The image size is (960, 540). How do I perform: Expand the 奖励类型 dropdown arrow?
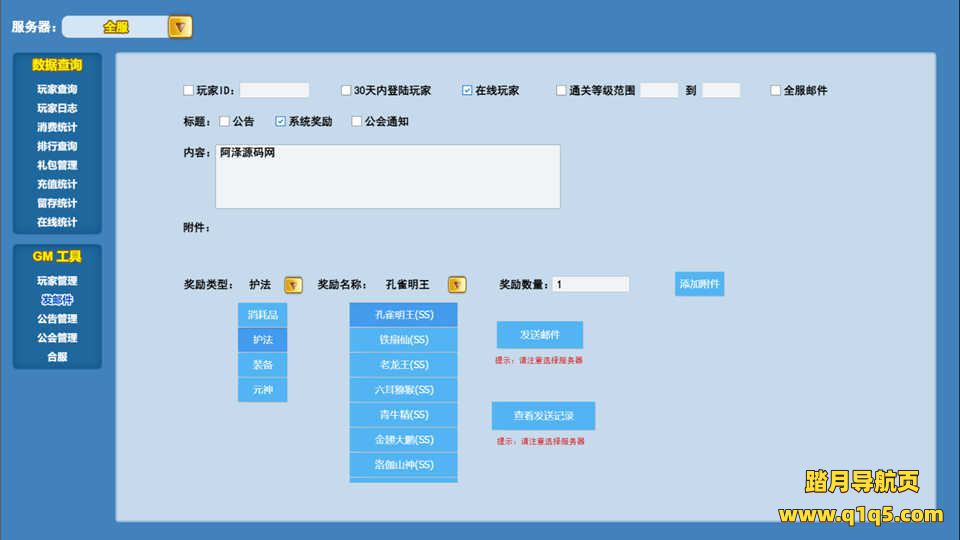[x=293, y=285]
